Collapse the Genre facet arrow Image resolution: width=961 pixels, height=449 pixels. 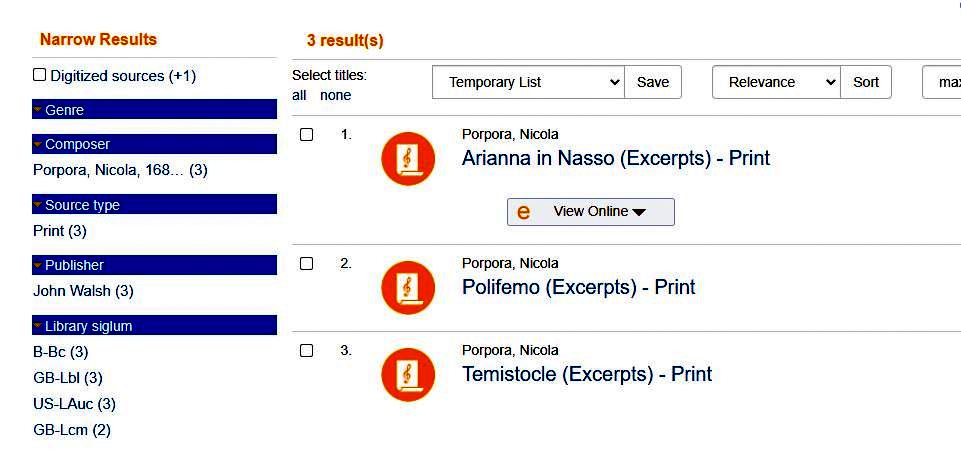[38, 110]
